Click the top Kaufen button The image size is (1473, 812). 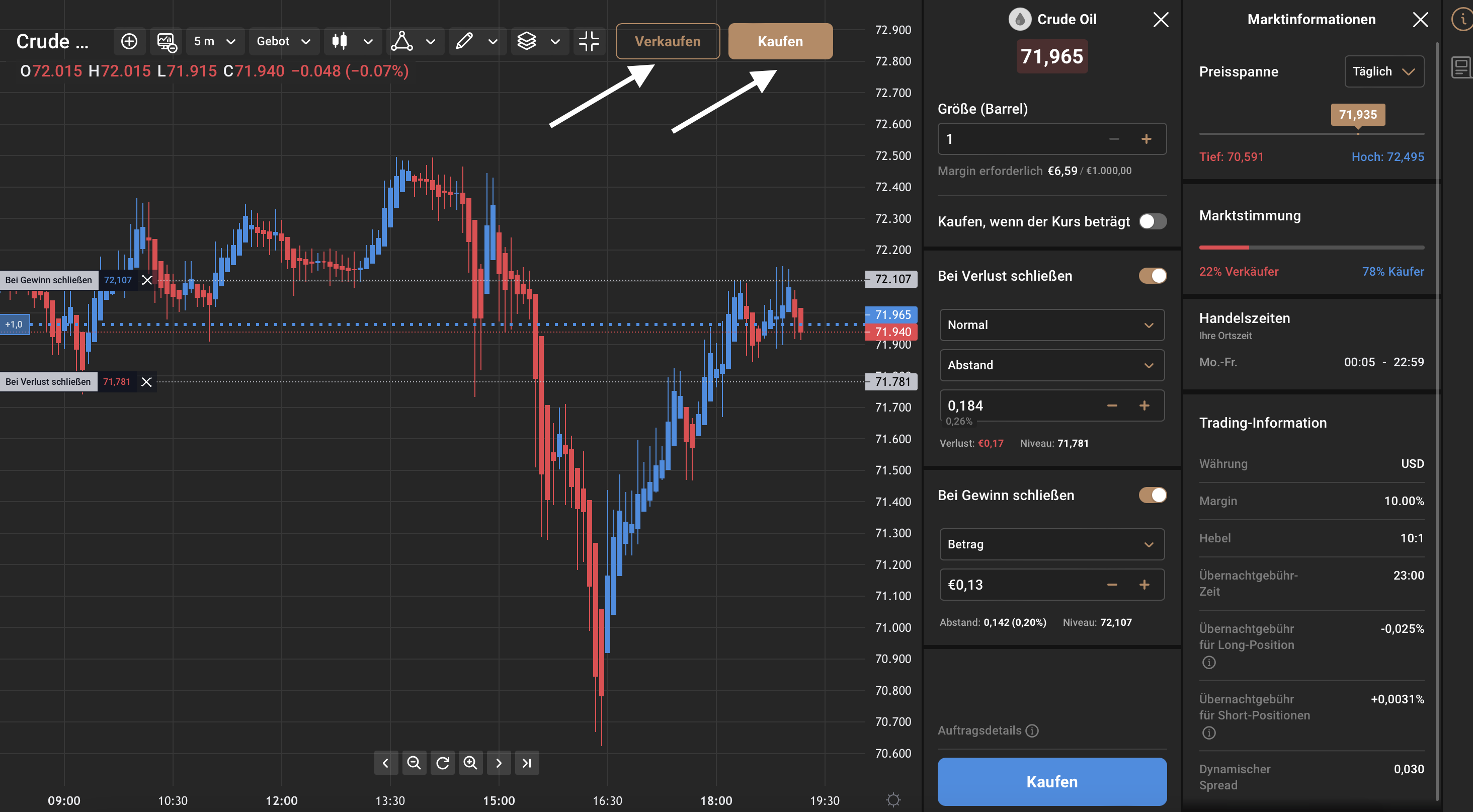[x=781, y=41]
